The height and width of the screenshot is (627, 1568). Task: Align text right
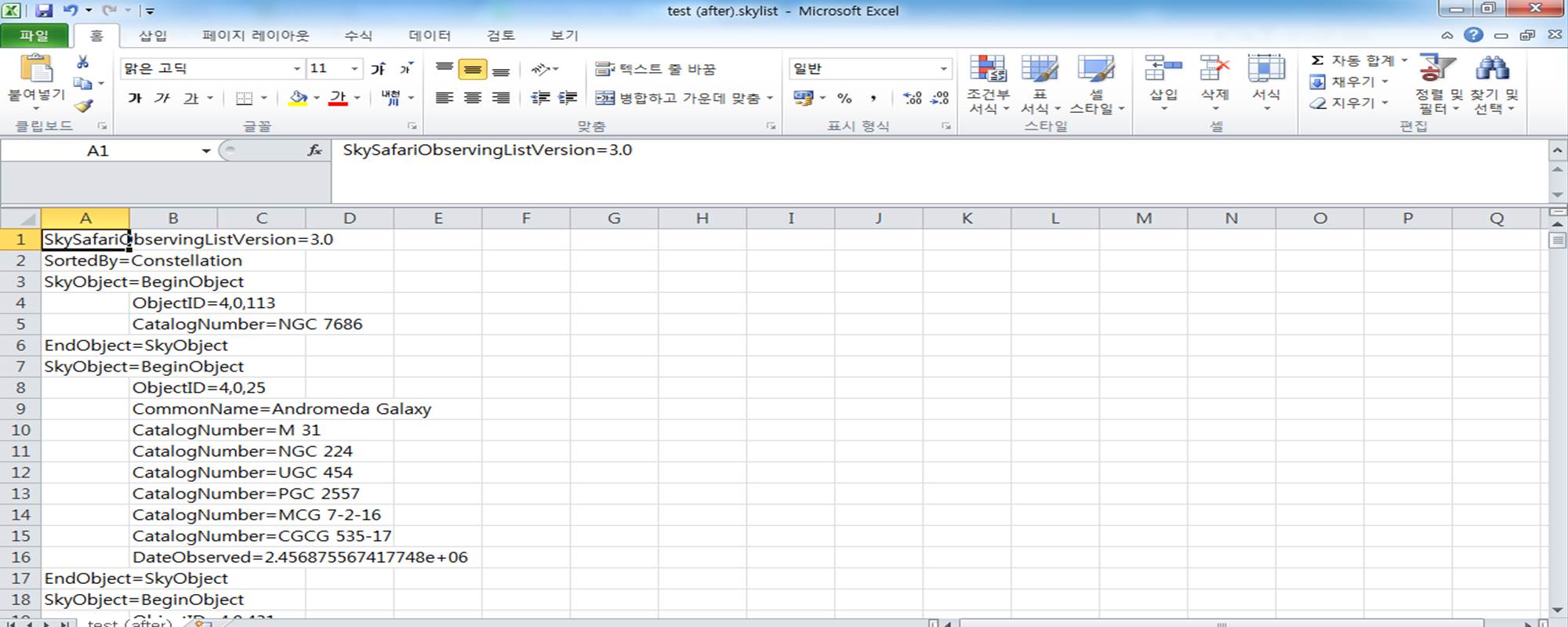tap(501, 98)
